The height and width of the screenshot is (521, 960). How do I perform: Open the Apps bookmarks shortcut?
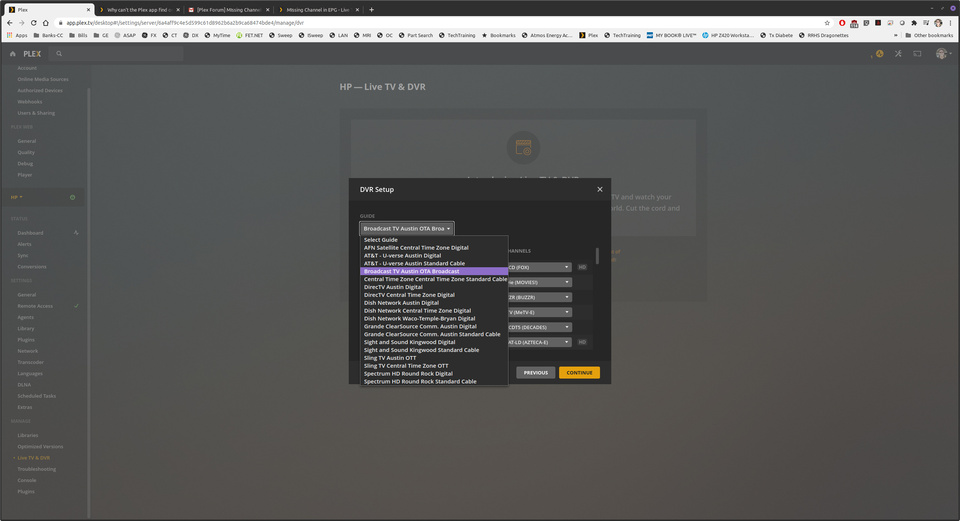click(17, 36)
